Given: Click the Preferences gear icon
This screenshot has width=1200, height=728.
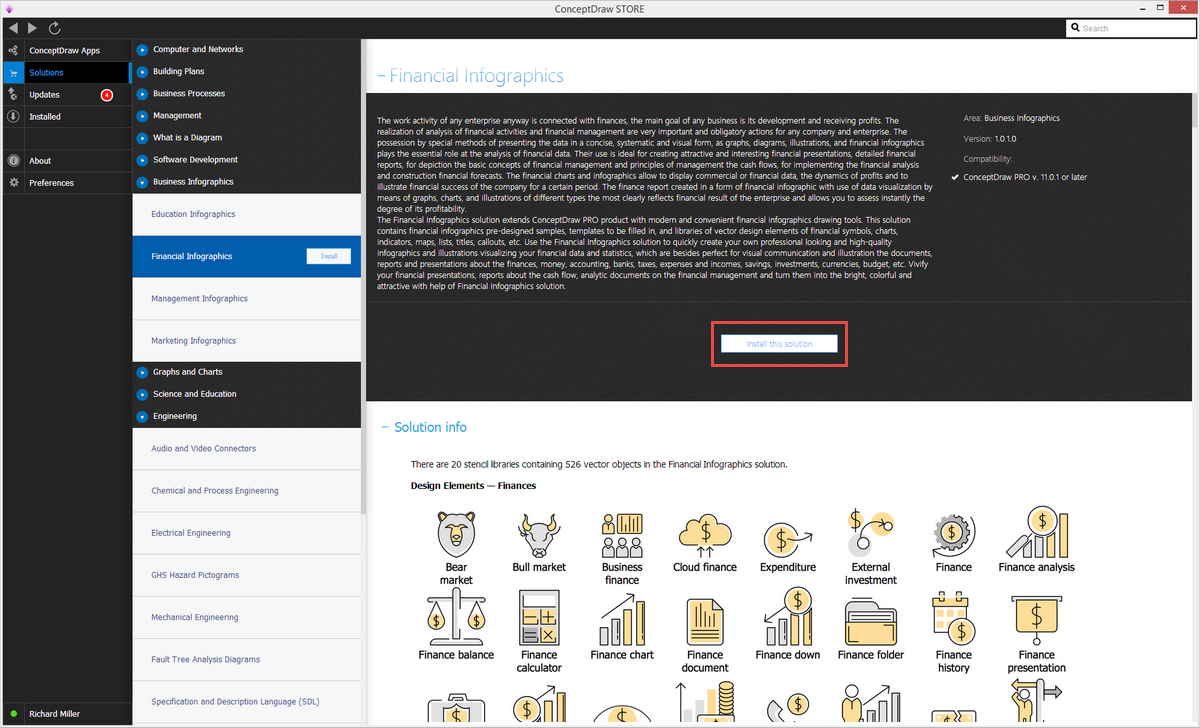Looking at the screenshot, I should click(x=13, y=182).
